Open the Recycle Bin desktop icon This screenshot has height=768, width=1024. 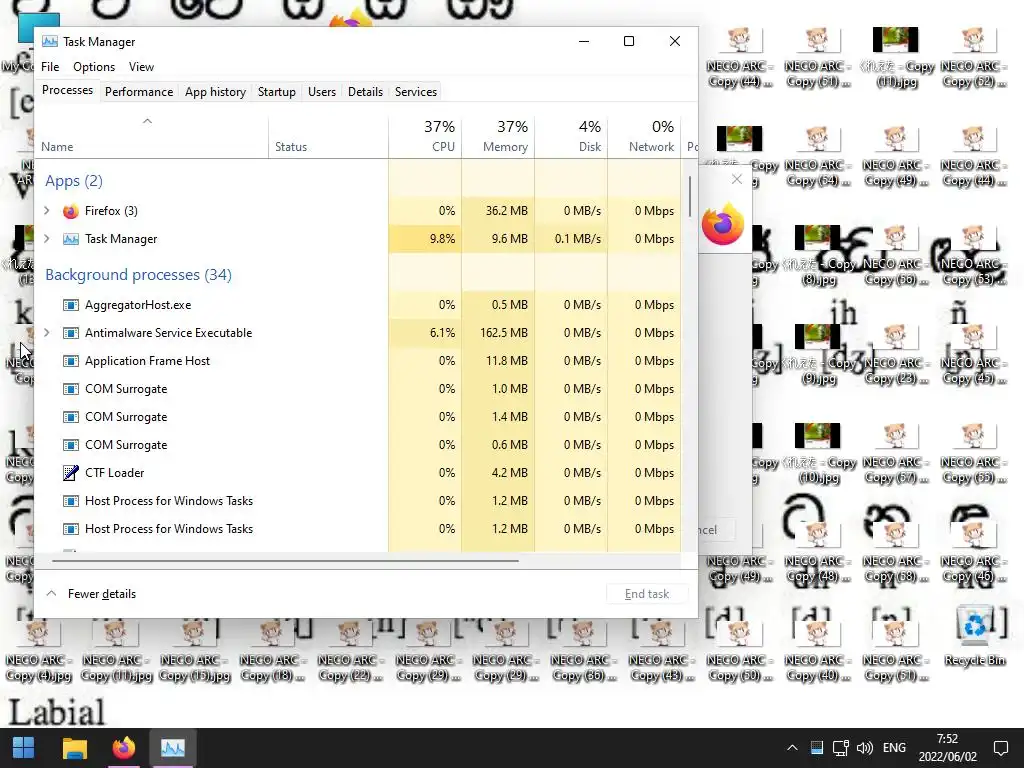[974, 637]
